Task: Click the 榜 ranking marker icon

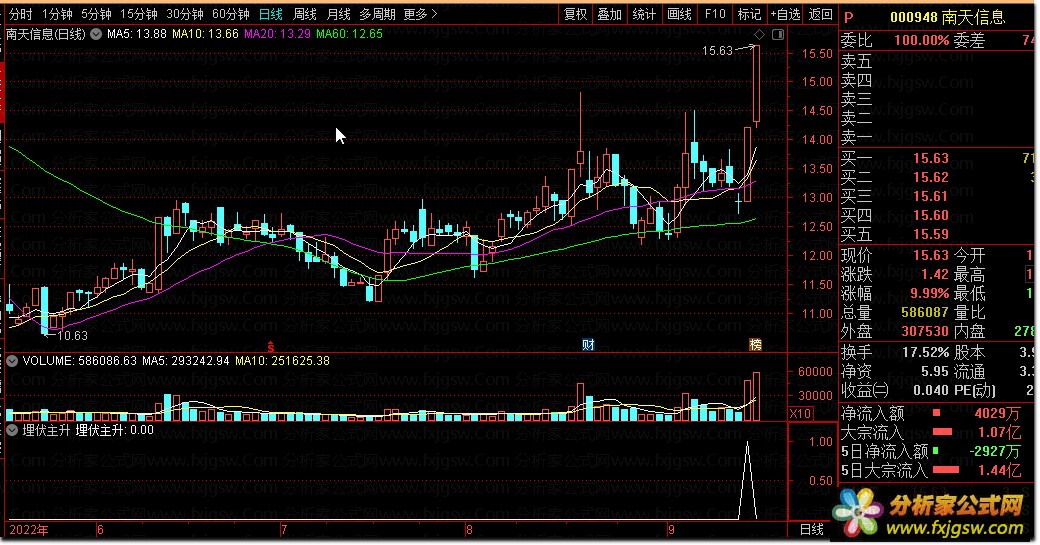Action: (755, 345)
